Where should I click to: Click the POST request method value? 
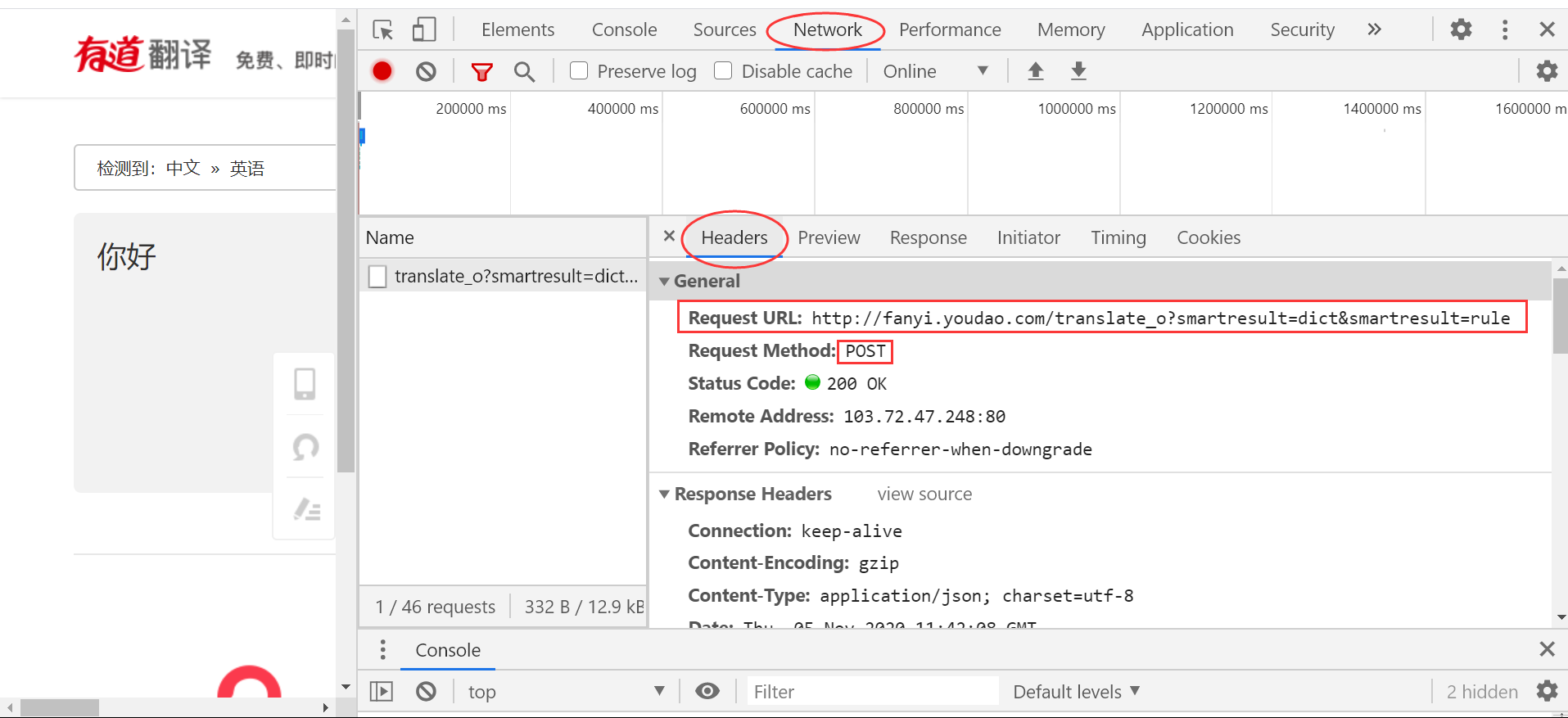click(x=865, y=351)
